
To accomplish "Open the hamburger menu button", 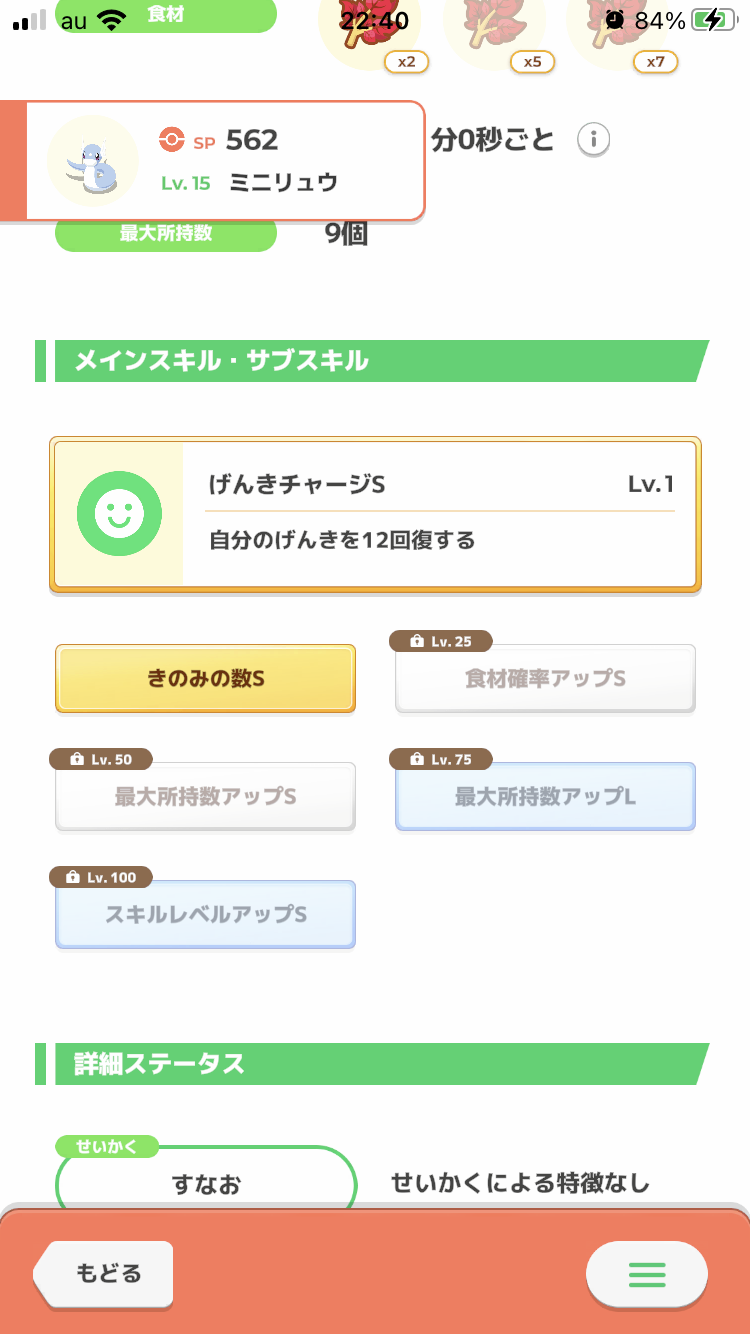I will (x=646, y=1274).
